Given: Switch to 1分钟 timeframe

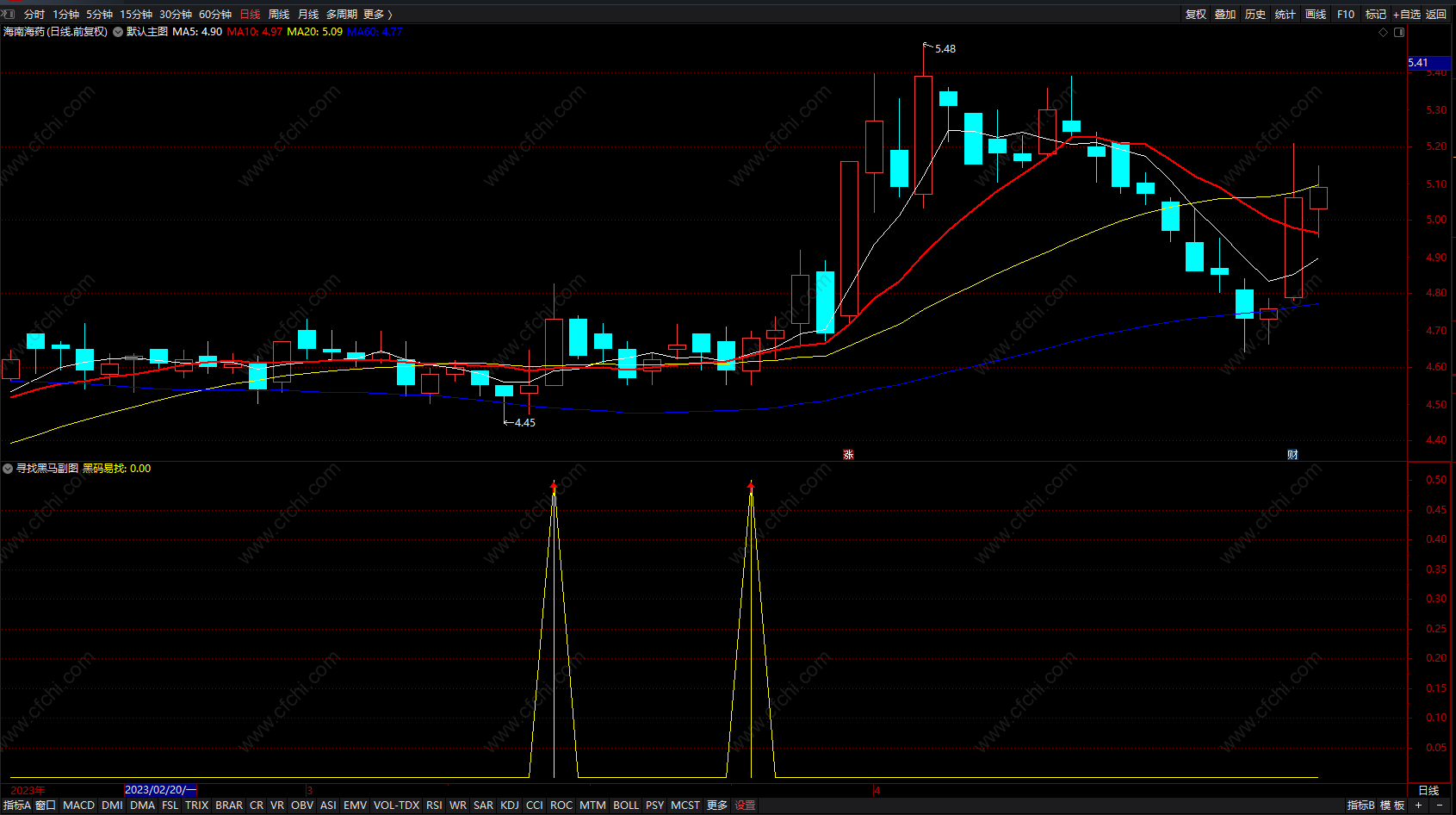Looking at the screenshot, I should coord(65,14).
